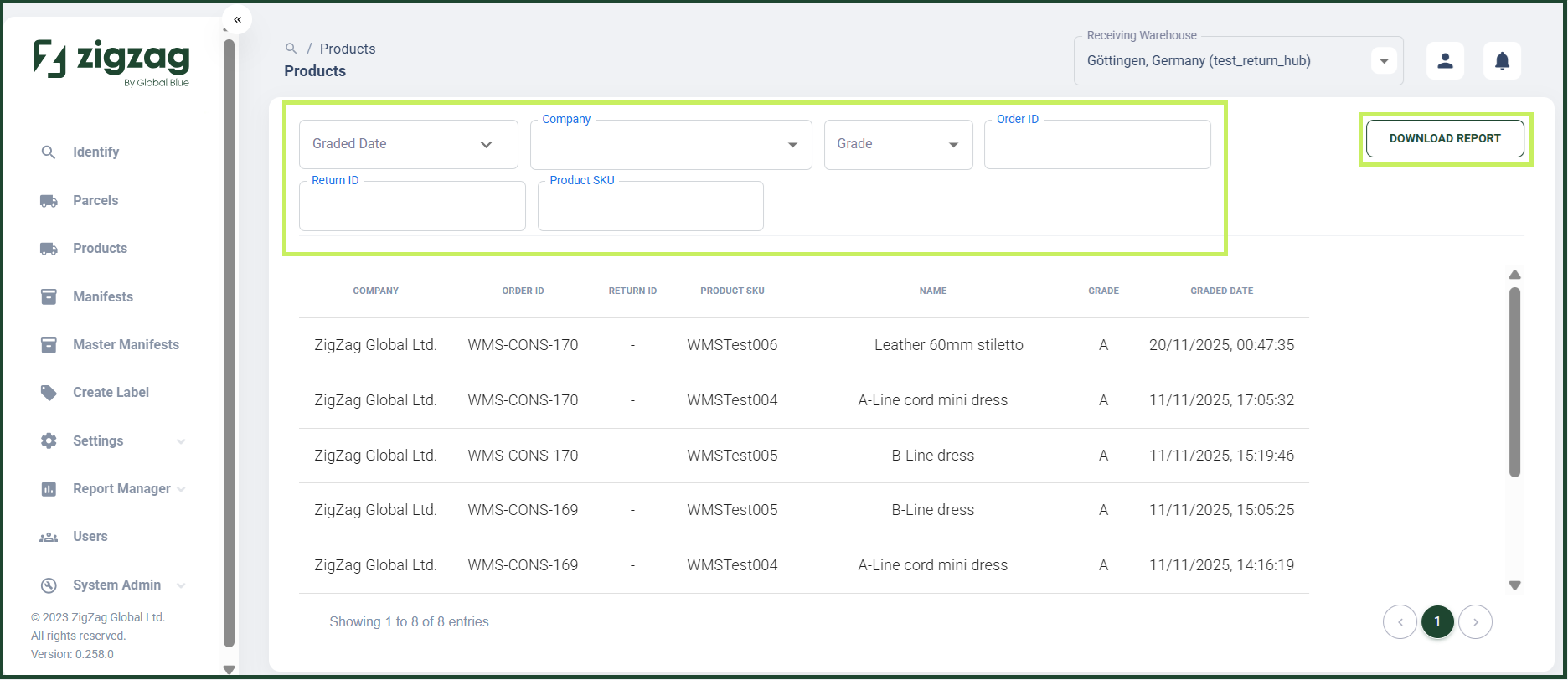
Task: Collapse the sidebar with double-chevron button
Action: 237,19
